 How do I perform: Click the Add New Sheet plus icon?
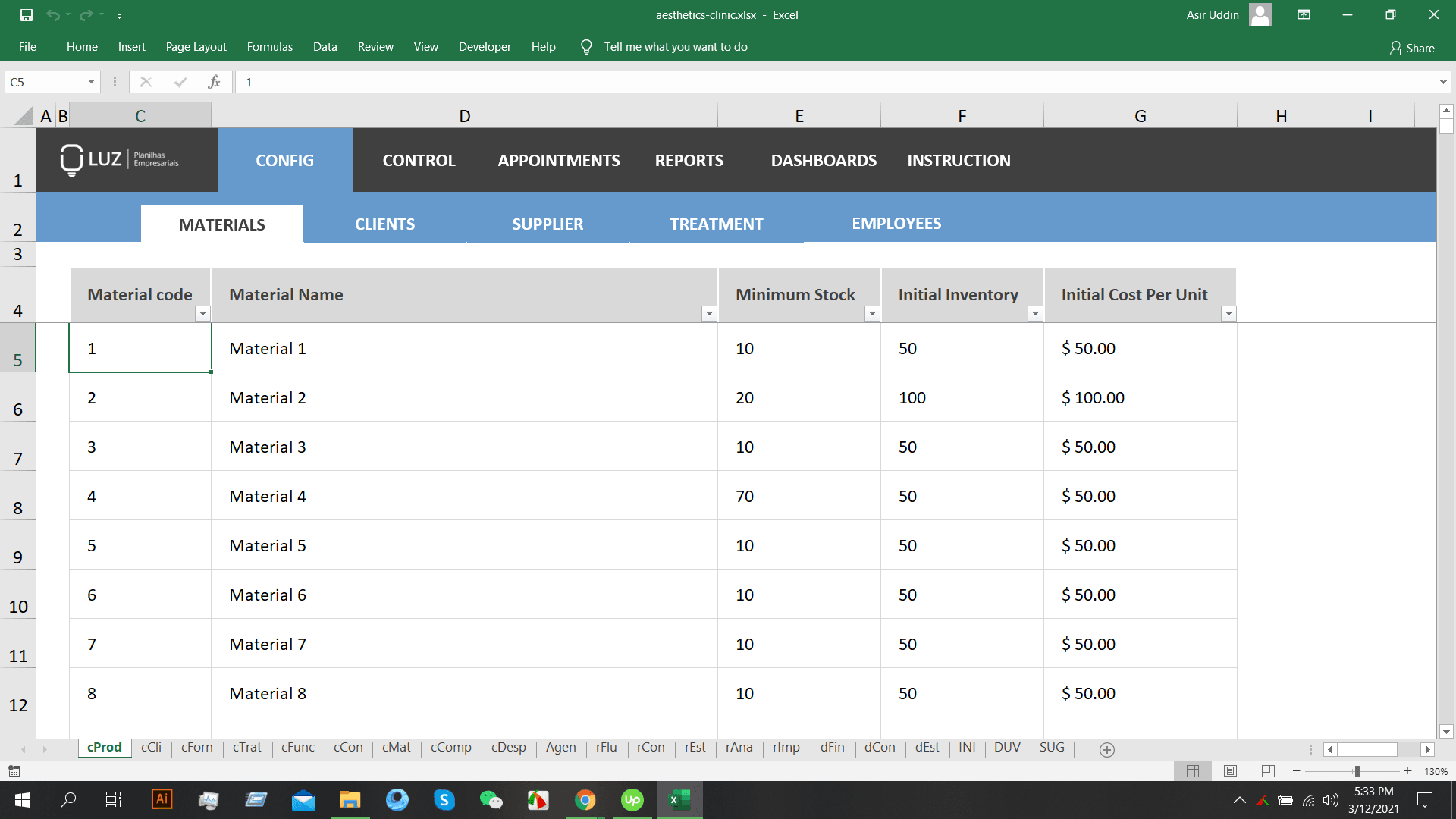[x=1106, y=749]
